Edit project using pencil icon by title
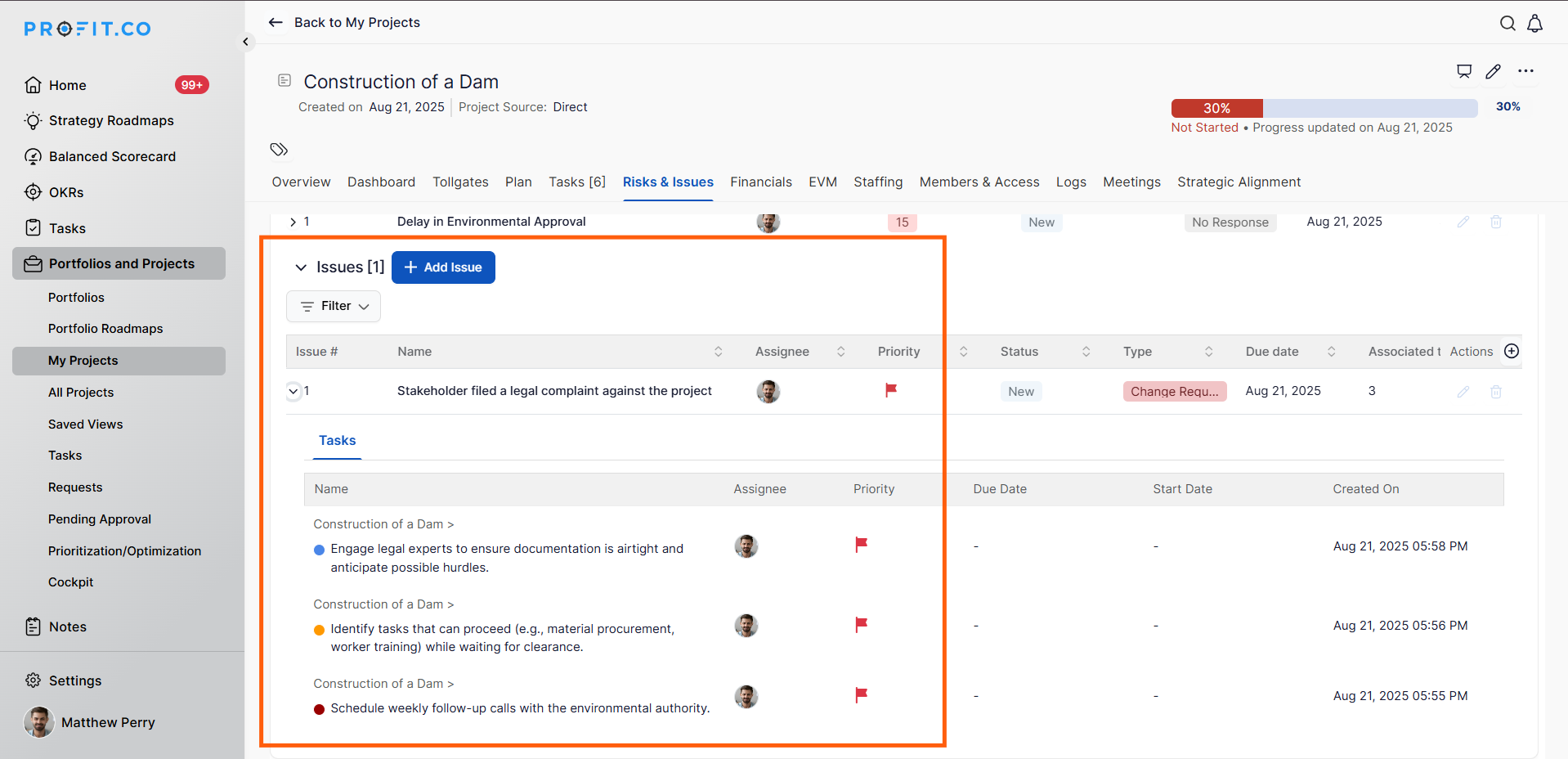The width and height of the screenshot is (1568, 759). pyautogui.click(x=1493, y=71)
